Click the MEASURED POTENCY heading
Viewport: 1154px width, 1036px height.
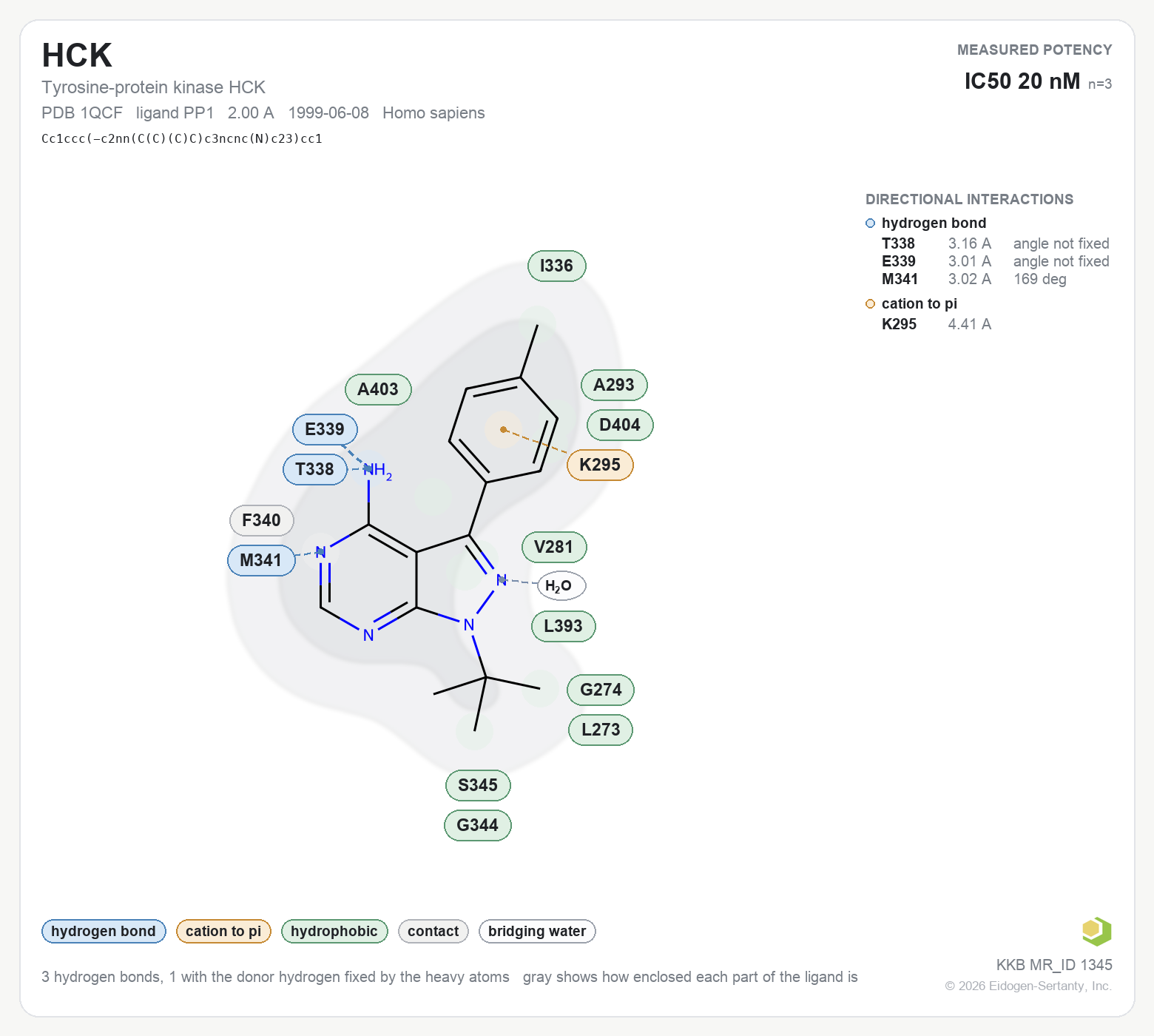click(1034, 50)
